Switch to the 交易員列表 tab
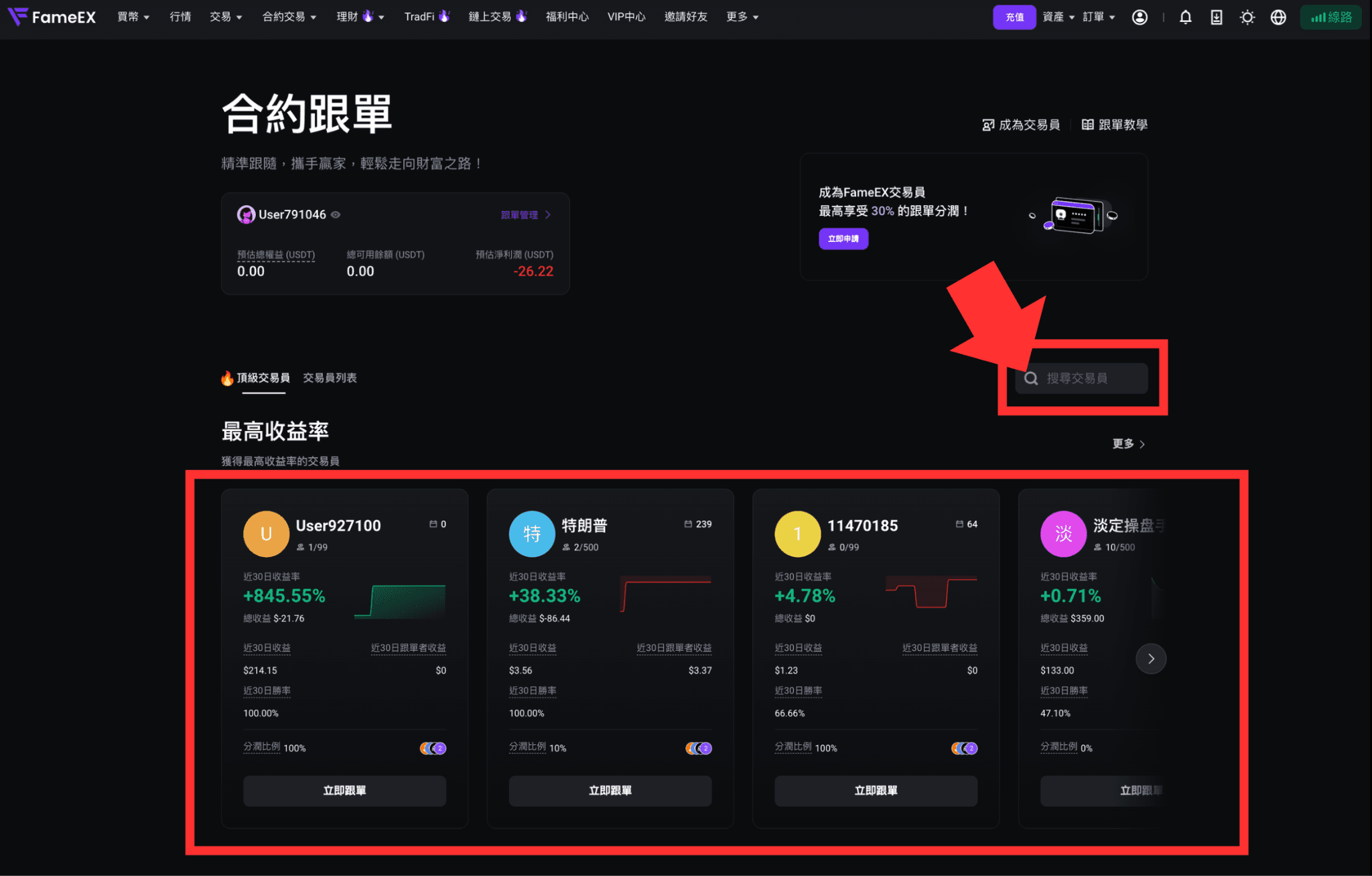The height and width of the screenshot is (876, 1372). (x=330, y=378)
